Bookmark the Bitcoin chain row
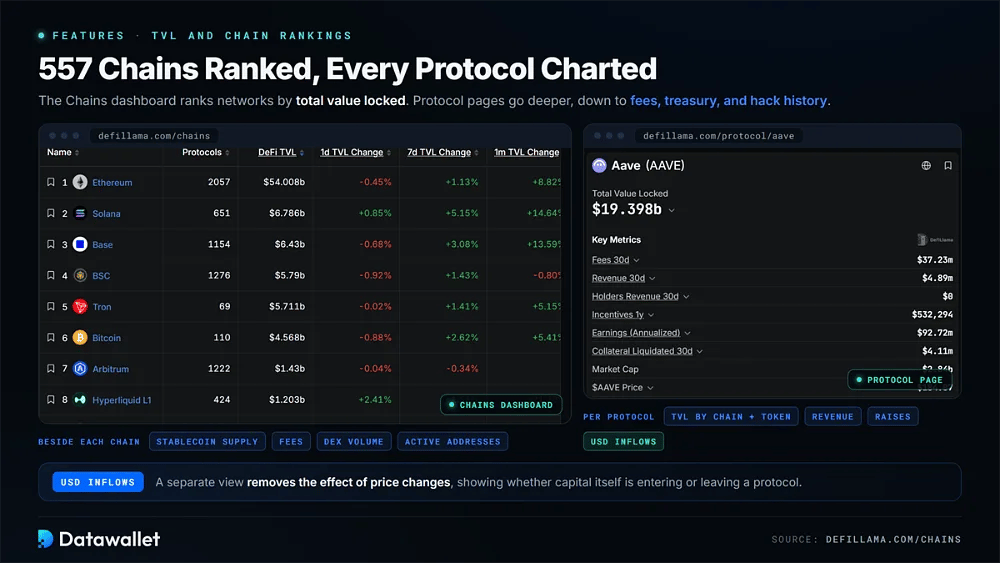The width and height of the screenshot is (1000, 563). pyautogui.click(x=50, y=338)
